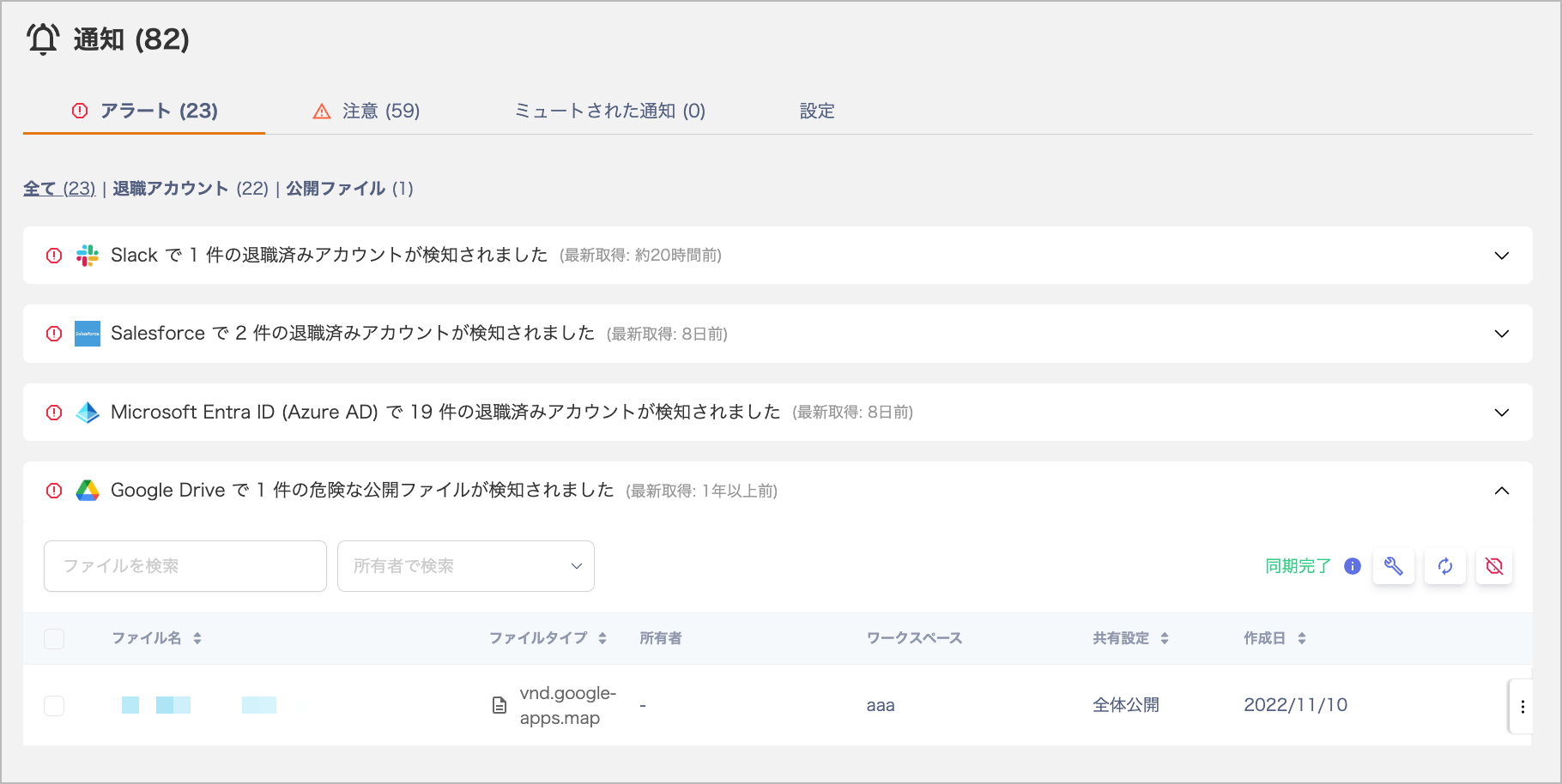The height and width of the screenshot is (784, 1562).
Task: Collapse the Google Drive alert chevron
Action: (1502, 491)
